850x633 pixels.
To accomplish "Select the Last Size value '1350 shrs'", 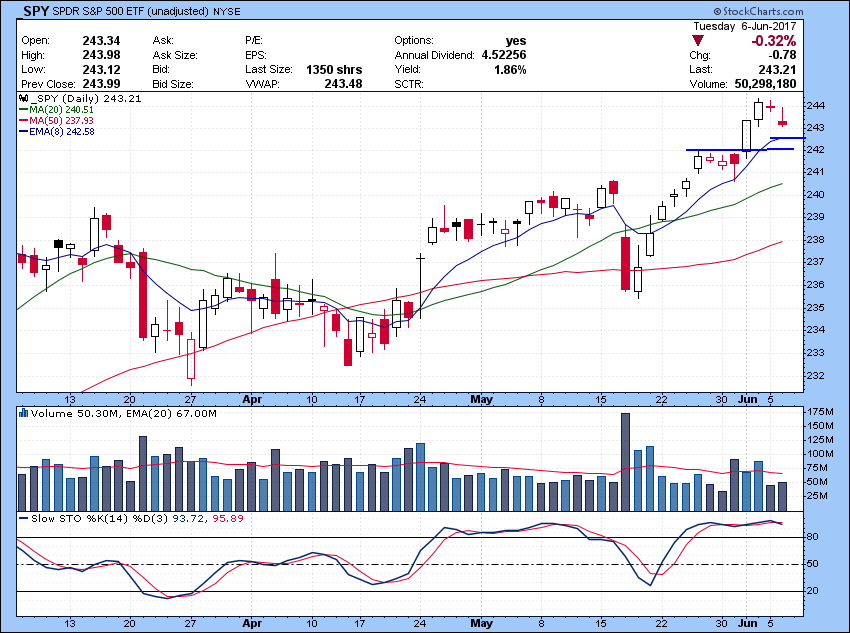I will (x=334, y=70).
